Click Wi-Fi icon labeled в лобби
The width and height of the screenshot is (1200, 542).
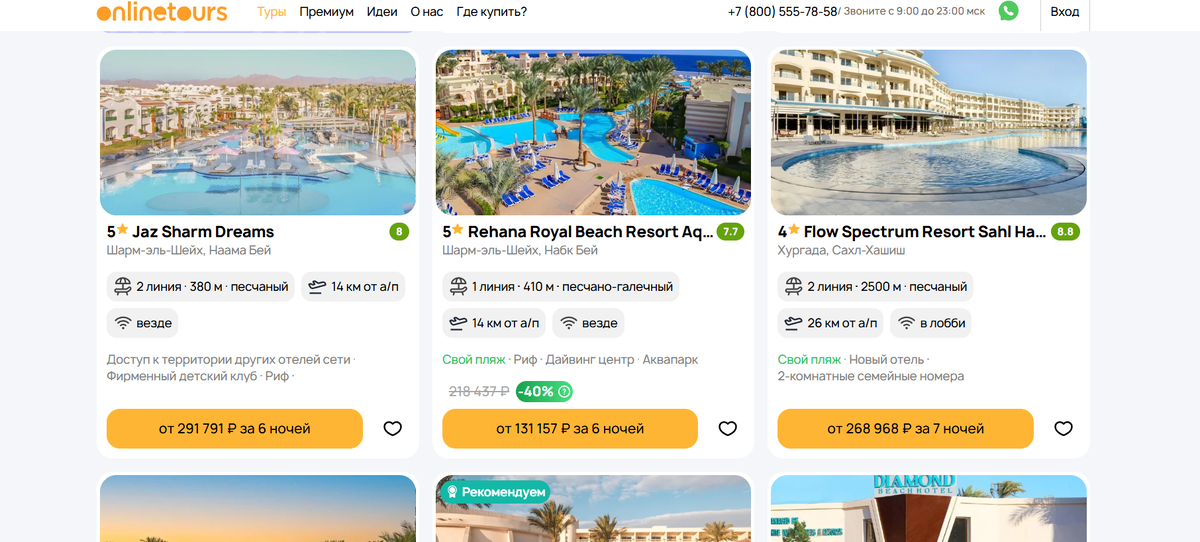coord(907,323)
